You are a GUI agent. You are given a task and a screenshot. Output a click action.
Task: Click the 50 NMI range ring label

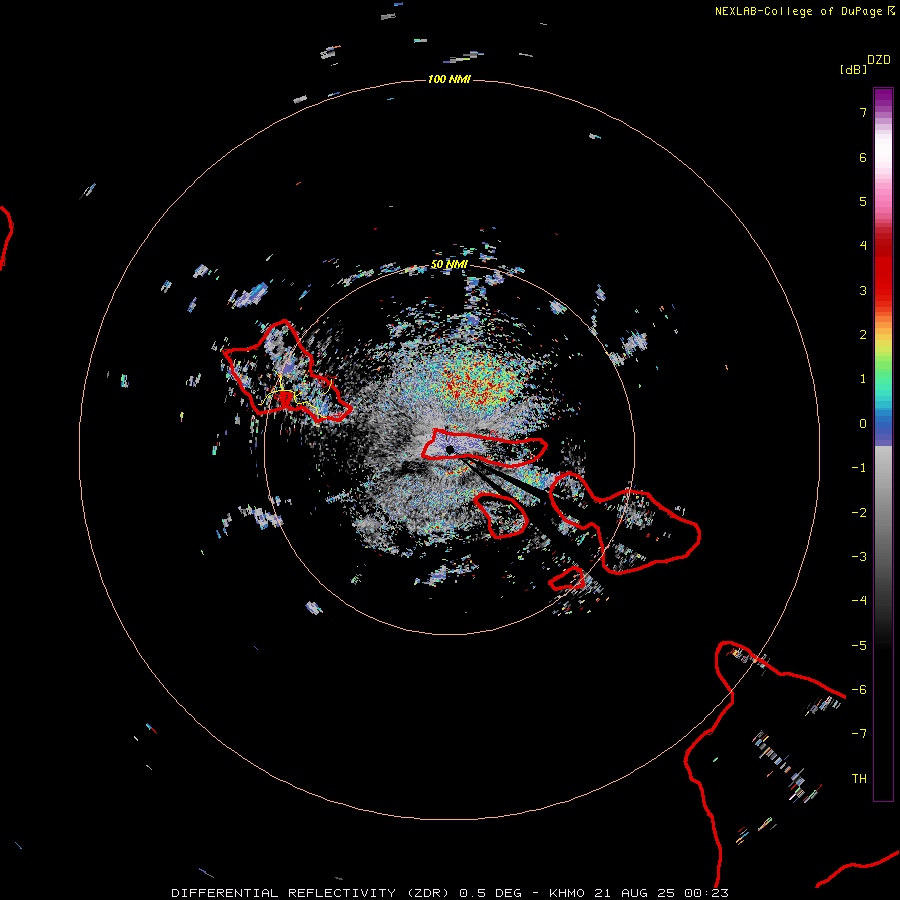click(449, 264)
